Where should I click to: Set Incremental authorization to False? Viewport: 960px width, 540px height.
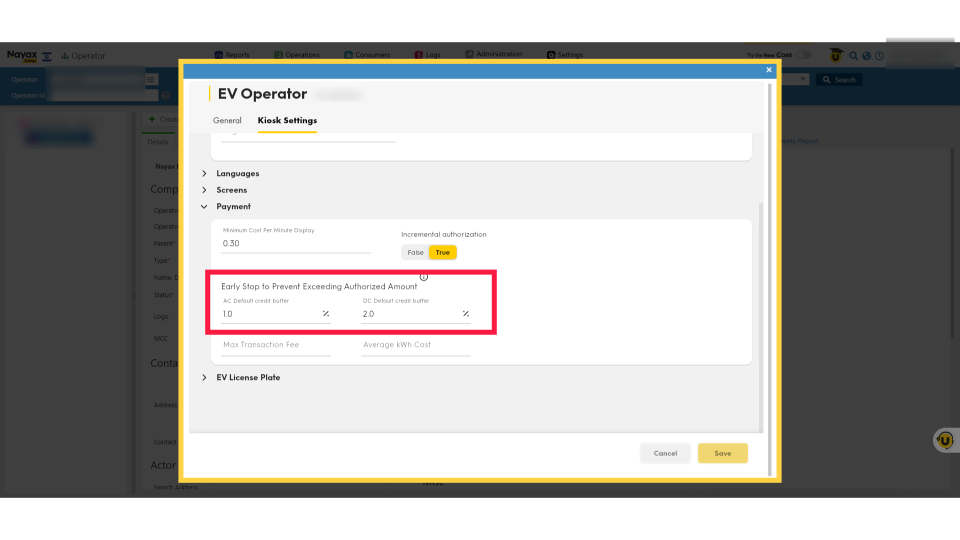click(415, 253)
